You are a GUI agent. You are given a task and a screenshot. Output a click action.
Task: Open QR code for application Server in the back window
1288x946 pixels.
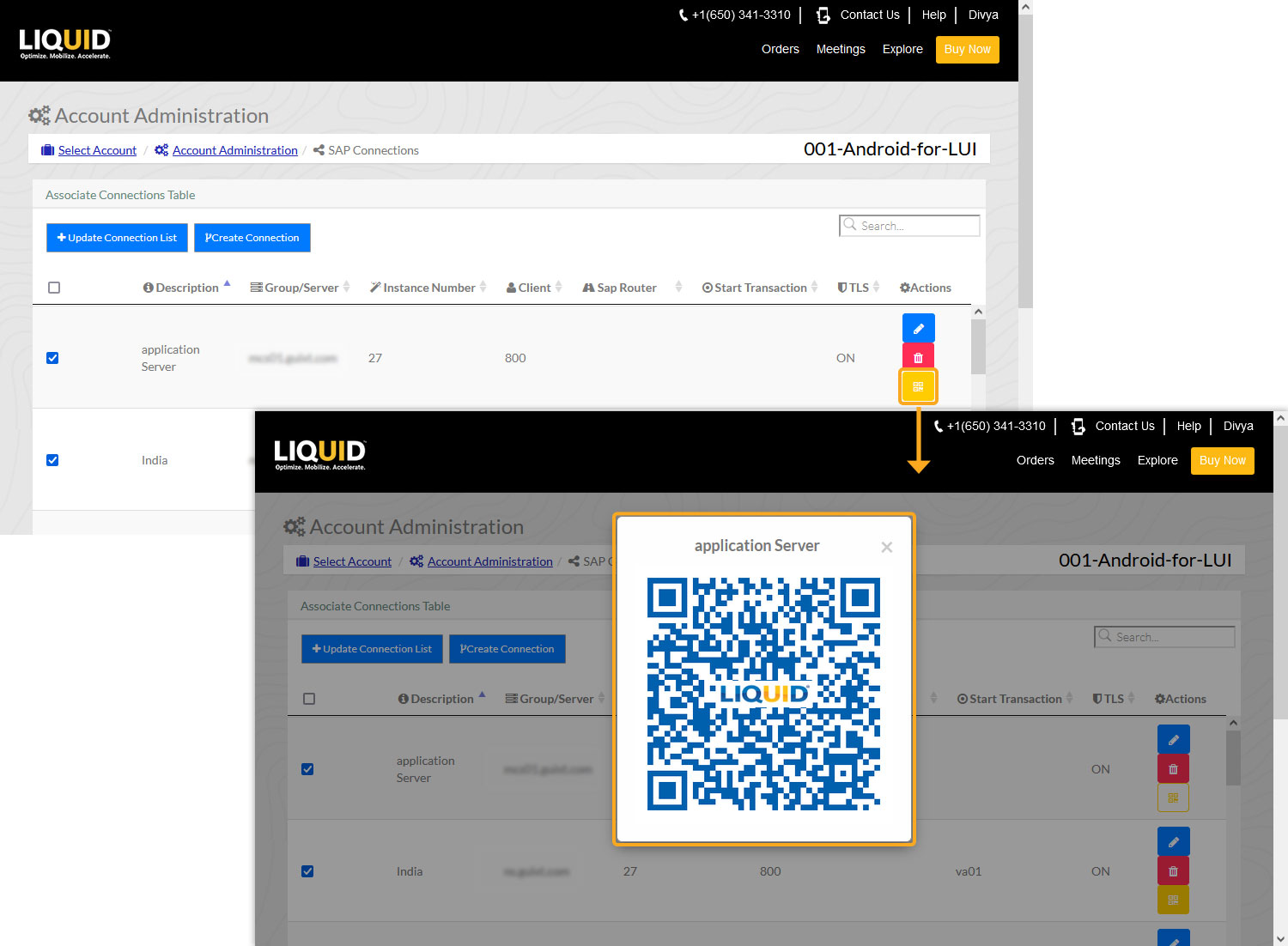918,386
